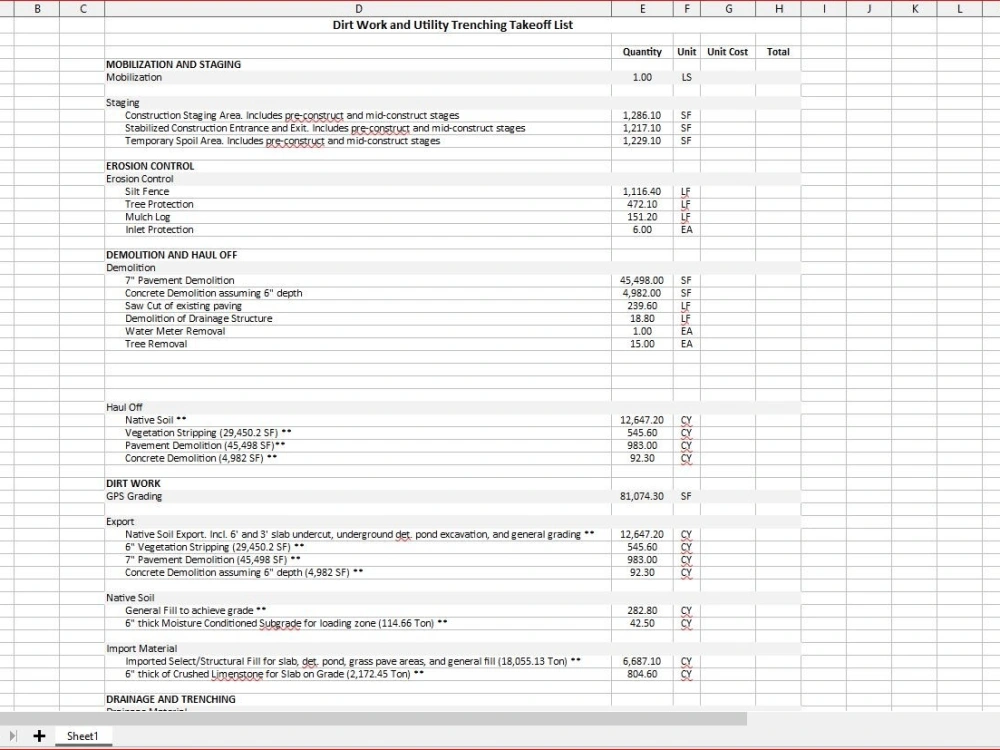Click the Inlet Protection EA unit cell
Screen dimensions: 1000x750
click(686, 229)
